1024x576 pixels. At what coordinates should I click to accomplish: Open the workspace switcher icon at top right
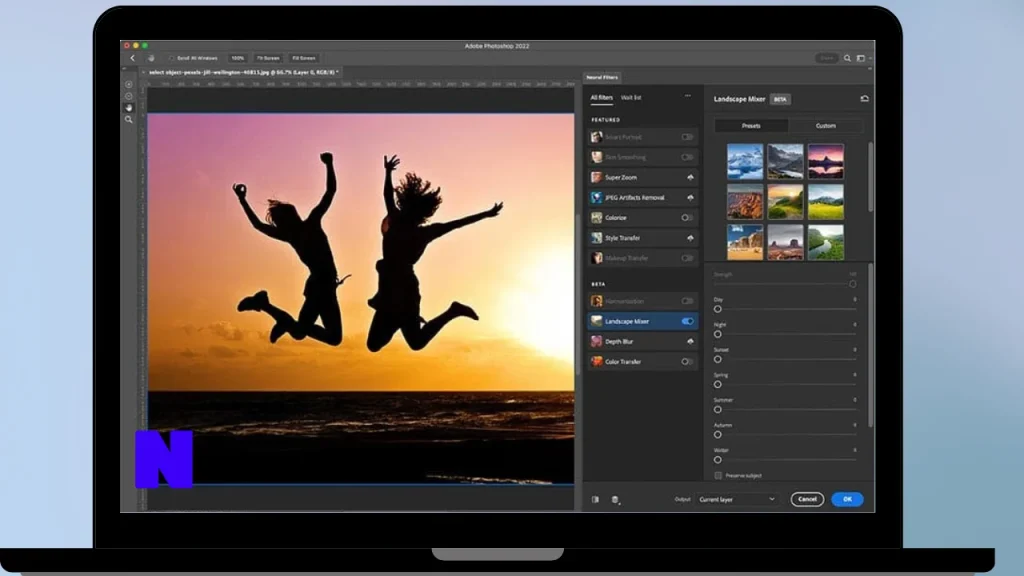[861, 58]
